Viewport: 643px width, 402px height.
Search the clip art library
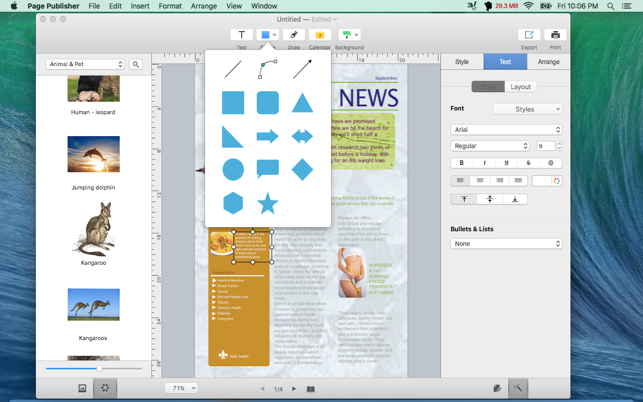click(x=136, y=64)
